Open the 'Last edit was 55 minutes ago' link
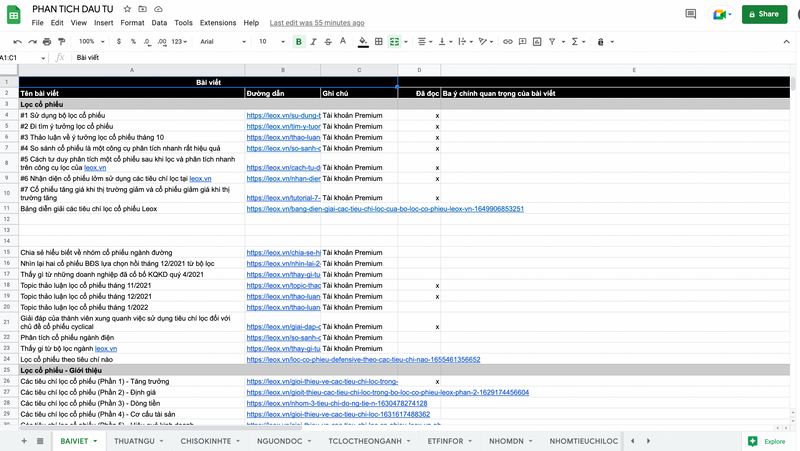The image size is (800, 451). [317, 23]
